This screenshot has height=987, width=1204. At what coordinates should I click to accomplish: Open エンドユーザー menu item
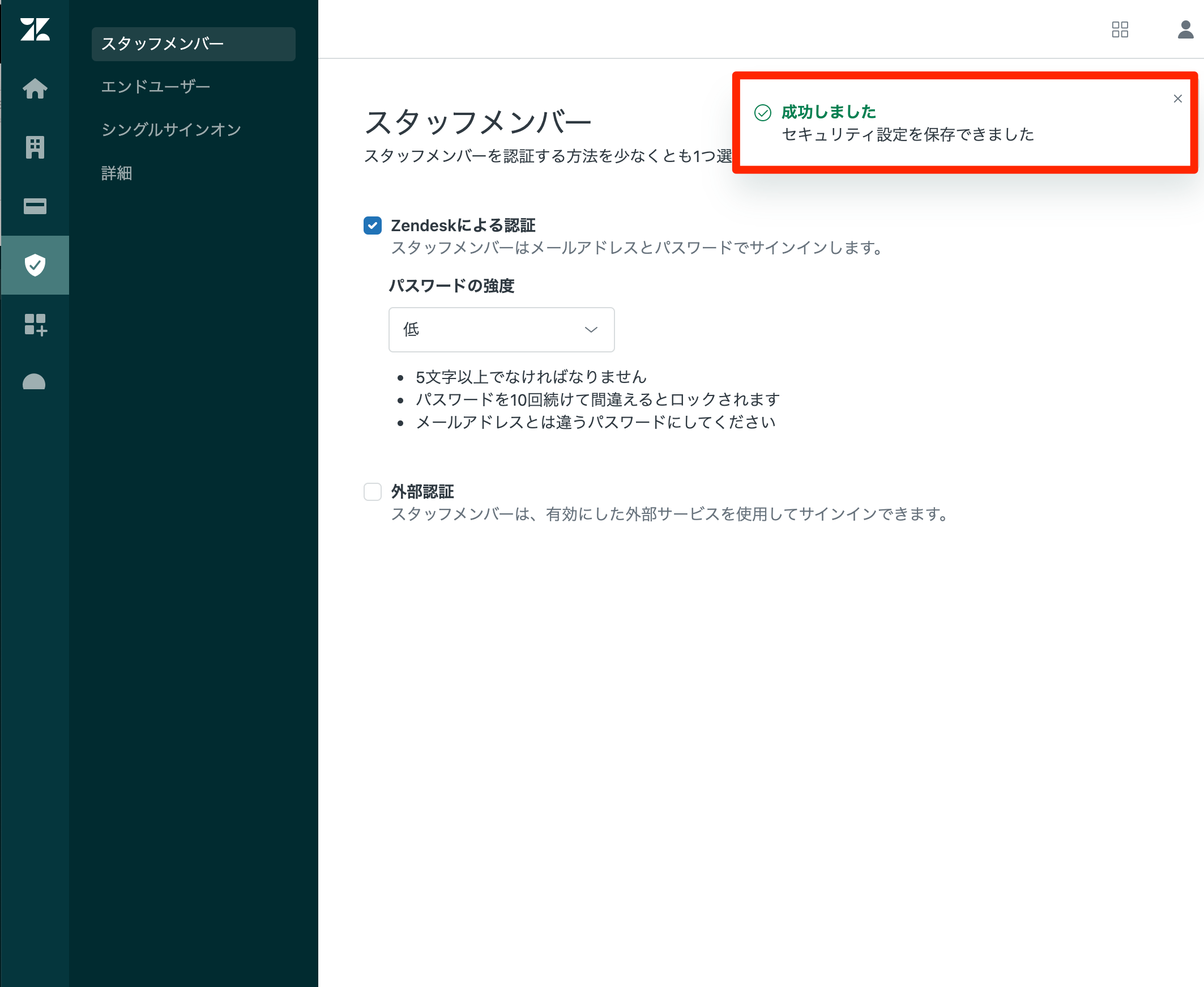(x=156, y=87)
